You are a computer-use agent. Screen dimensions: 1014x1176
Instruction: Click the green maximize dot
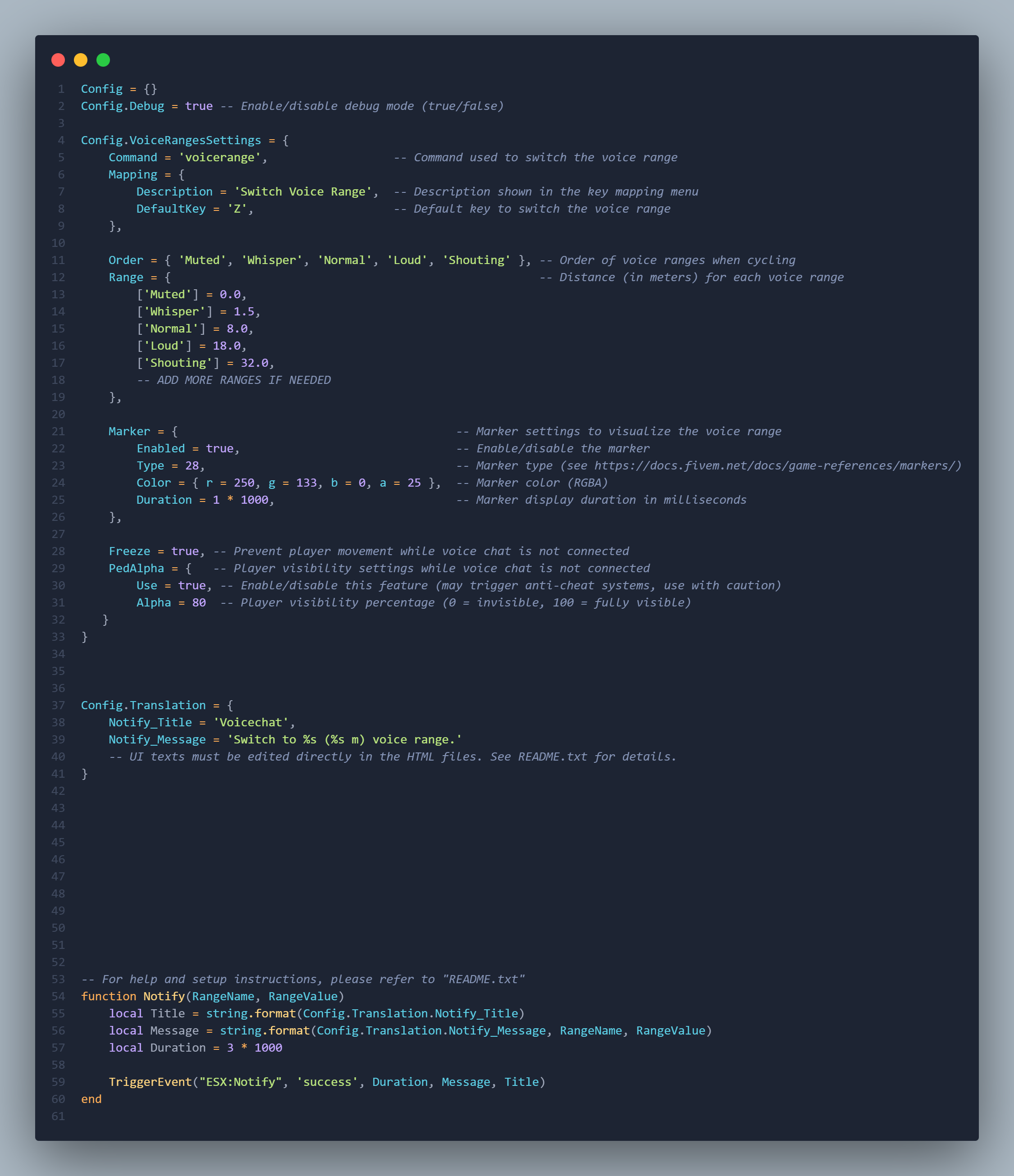pos(103,59)
